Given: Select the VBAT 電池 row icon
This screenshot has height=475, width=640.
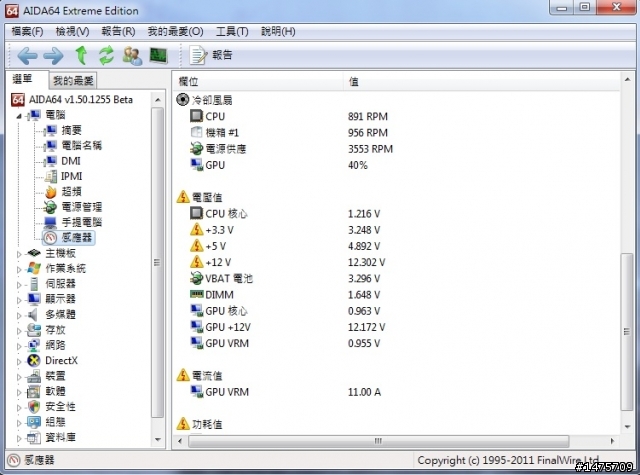Looking at the screenshot, I should (x=196, y=278).
